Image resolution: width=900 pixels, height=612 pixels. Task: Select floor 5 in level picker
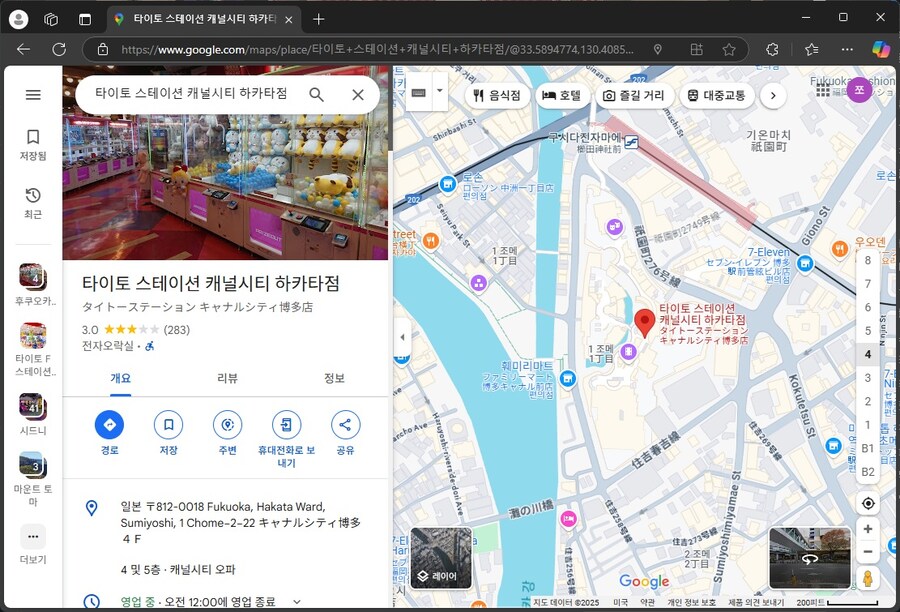click(x=868, y=331)
